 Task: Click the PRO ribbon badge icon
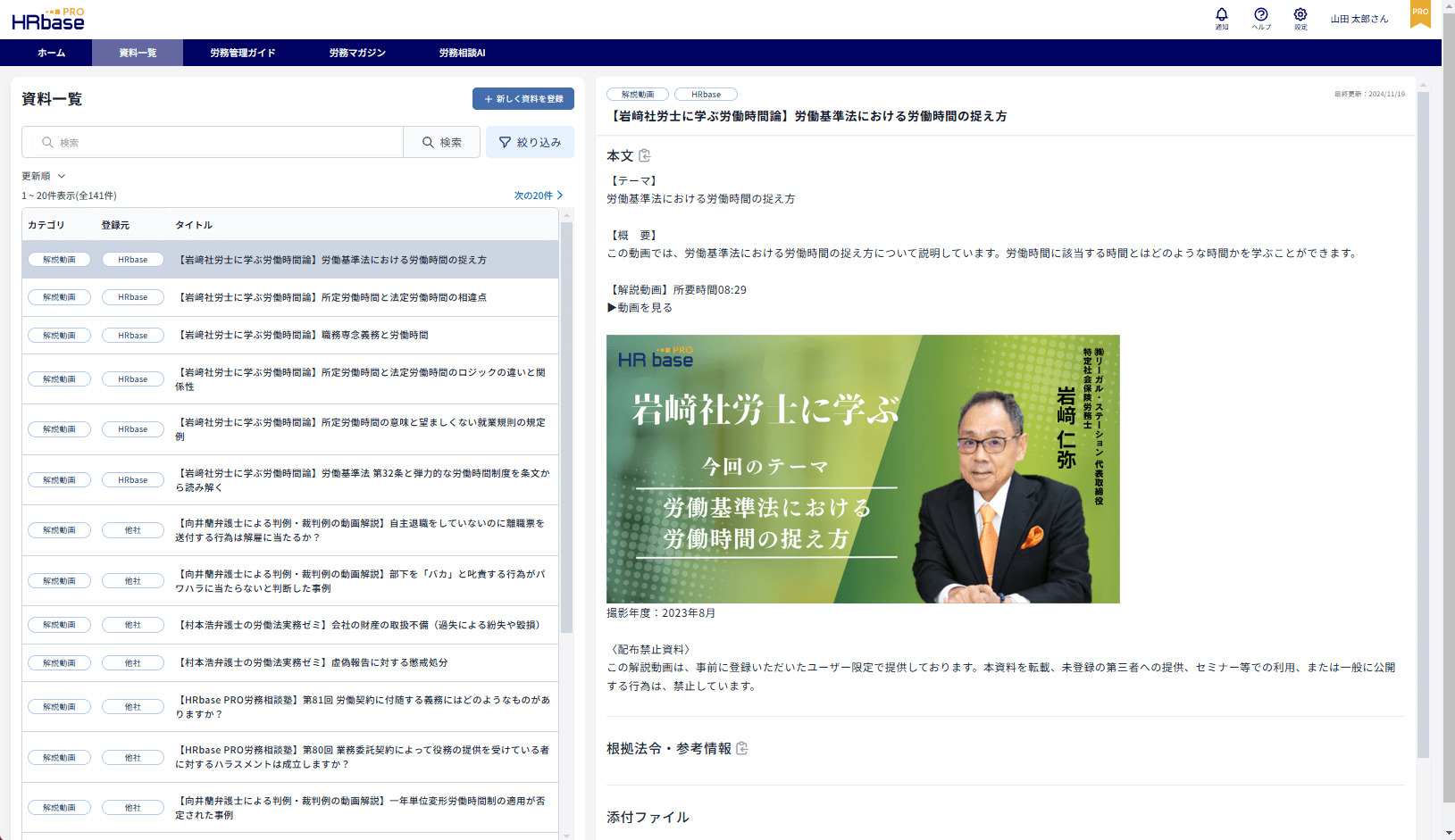click(x=1420, y=13)
